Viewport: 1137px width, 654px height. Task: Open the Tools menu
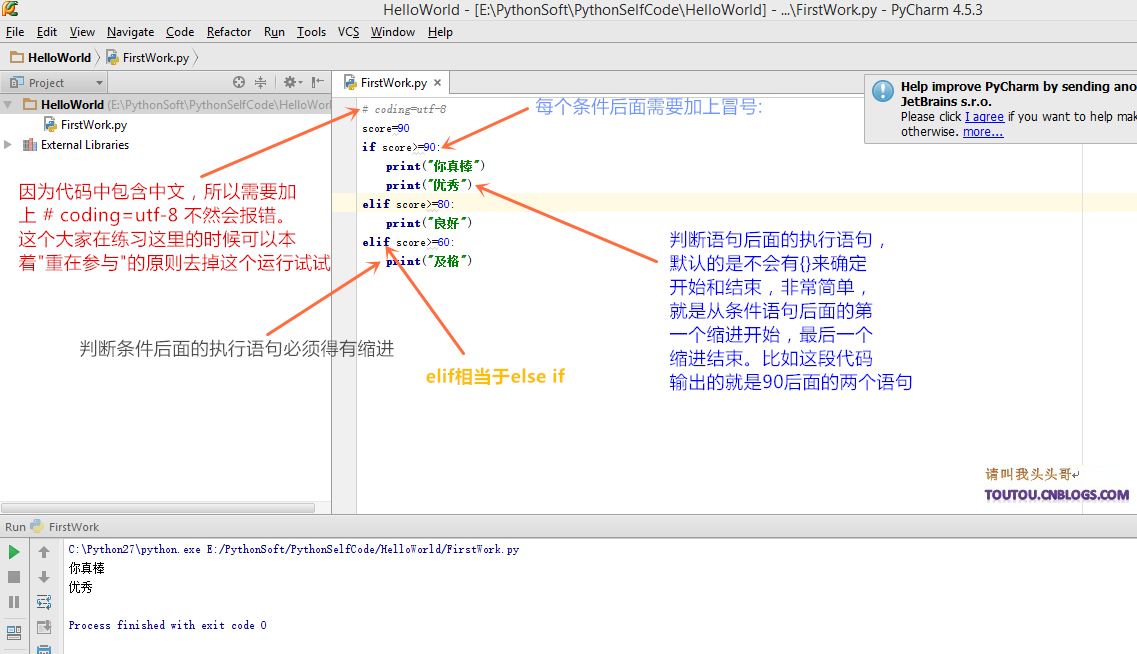(x=311, y=32)
